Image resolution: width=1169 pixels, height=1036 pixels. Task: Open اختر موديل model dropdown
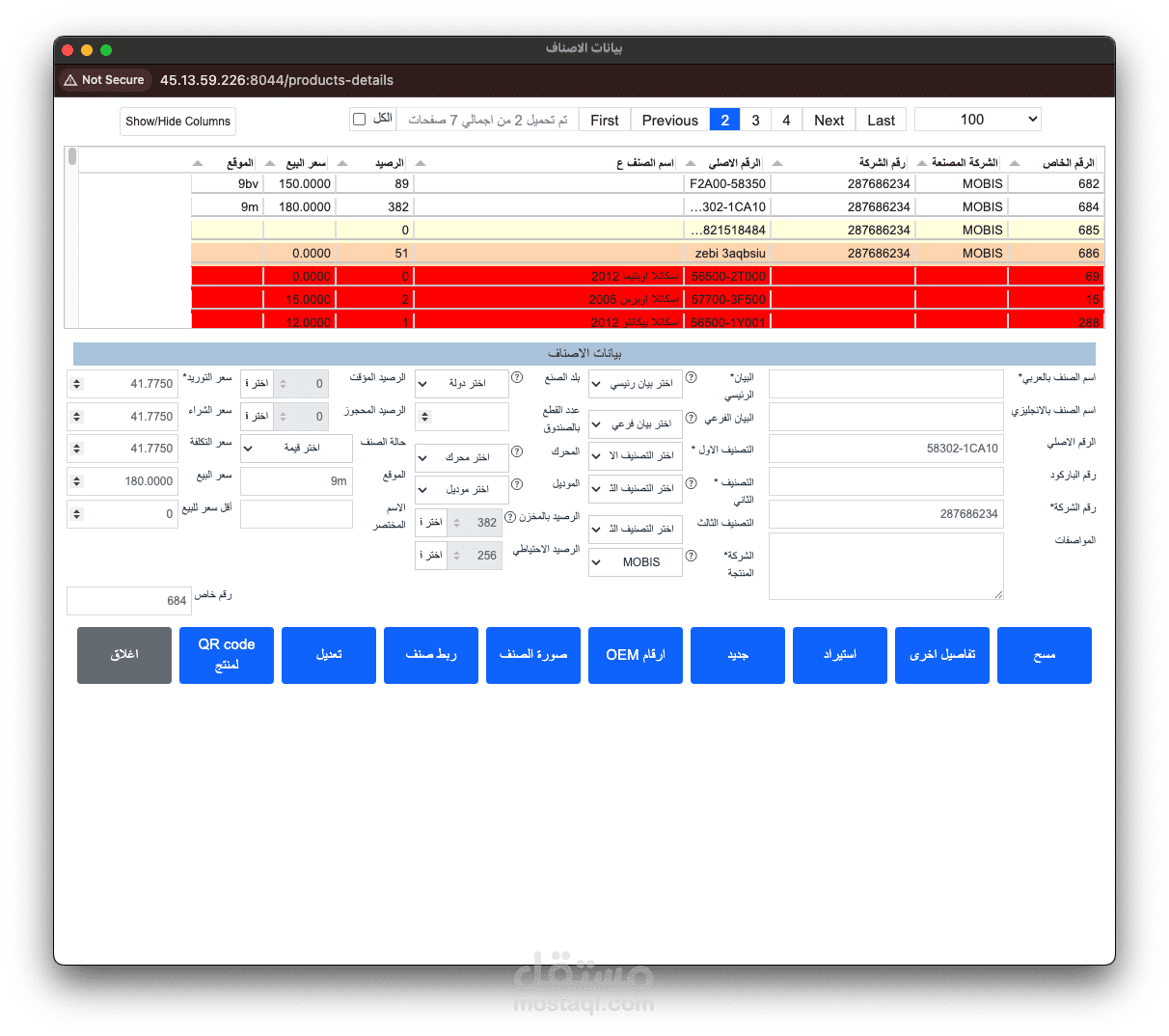[x=462, y=490]
